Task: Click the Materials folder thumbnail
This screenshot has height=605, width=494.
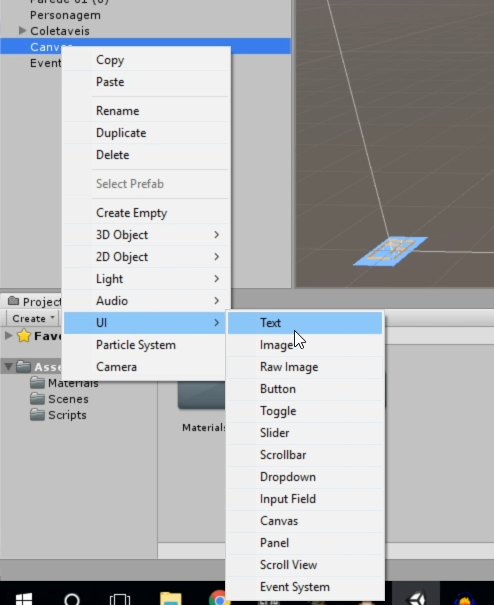Action: pyautogui.click(x=201, y=395)
